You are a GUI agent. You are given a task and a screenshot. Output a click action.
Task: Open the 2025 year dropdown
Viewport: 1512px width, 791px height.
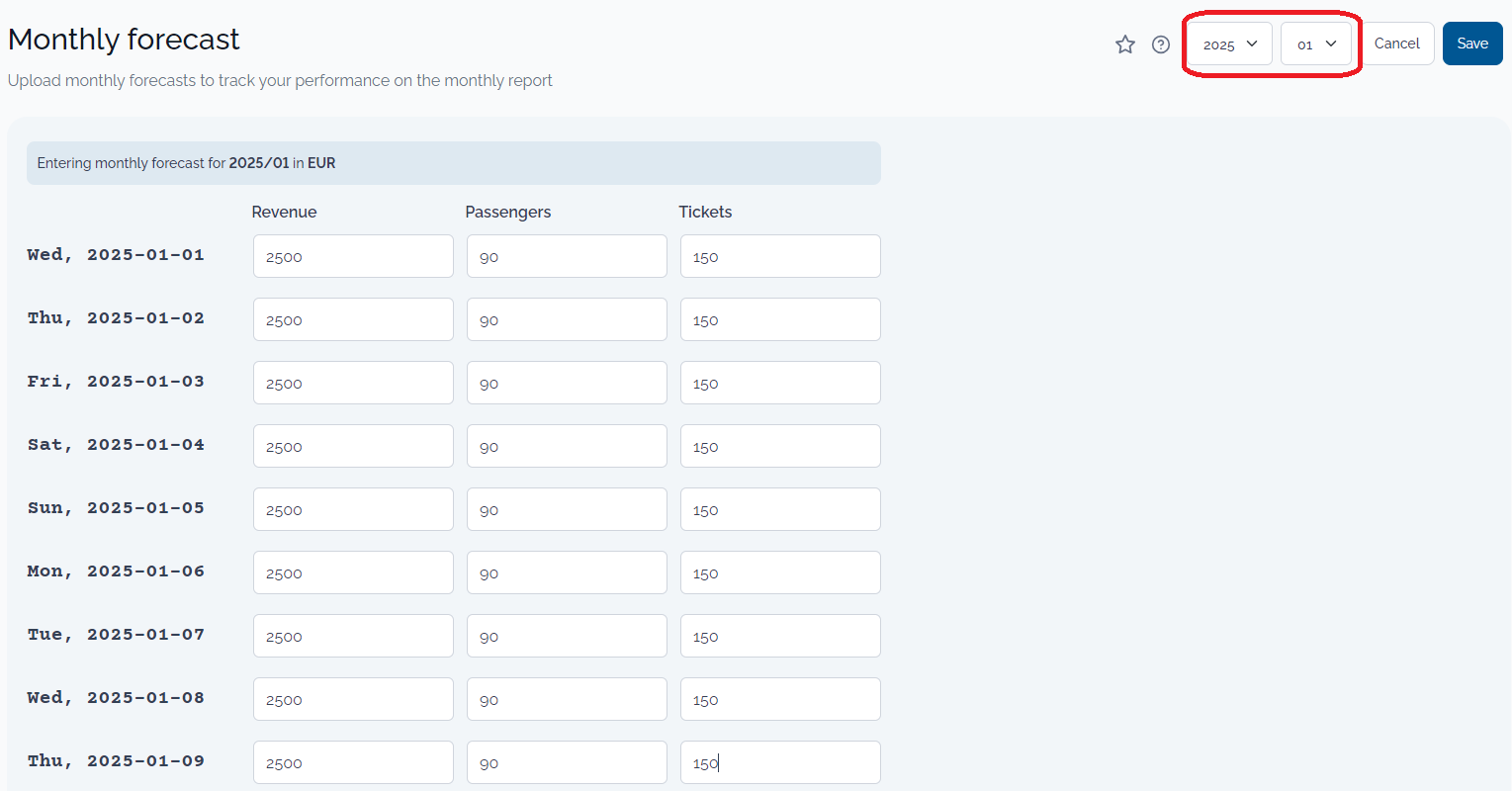[x=1229, y=44]
